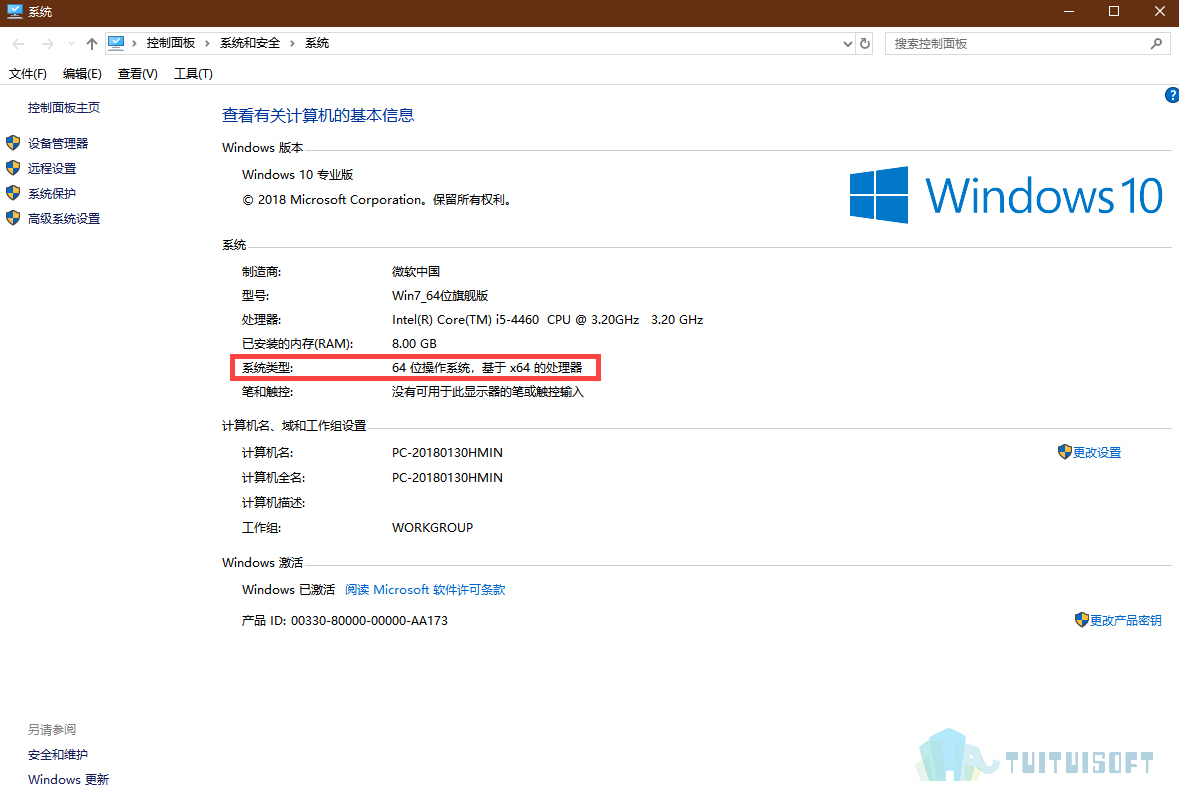This screenshot has height=799, width=1179.
Task: Click Windows 10 专业版 edition text
Action: pyautogui.click(x=298, y=174)
